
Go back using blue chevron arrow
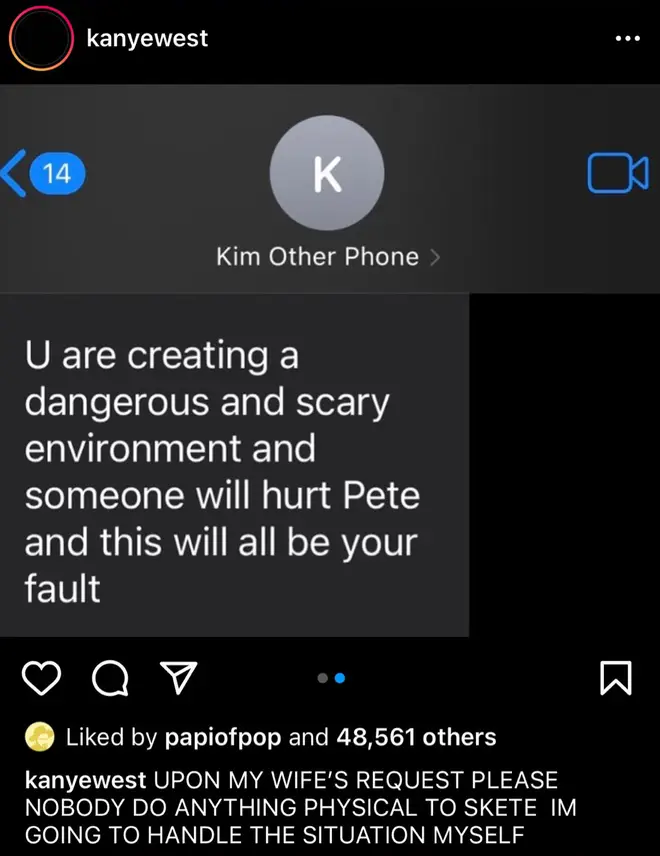click(14, 173)
